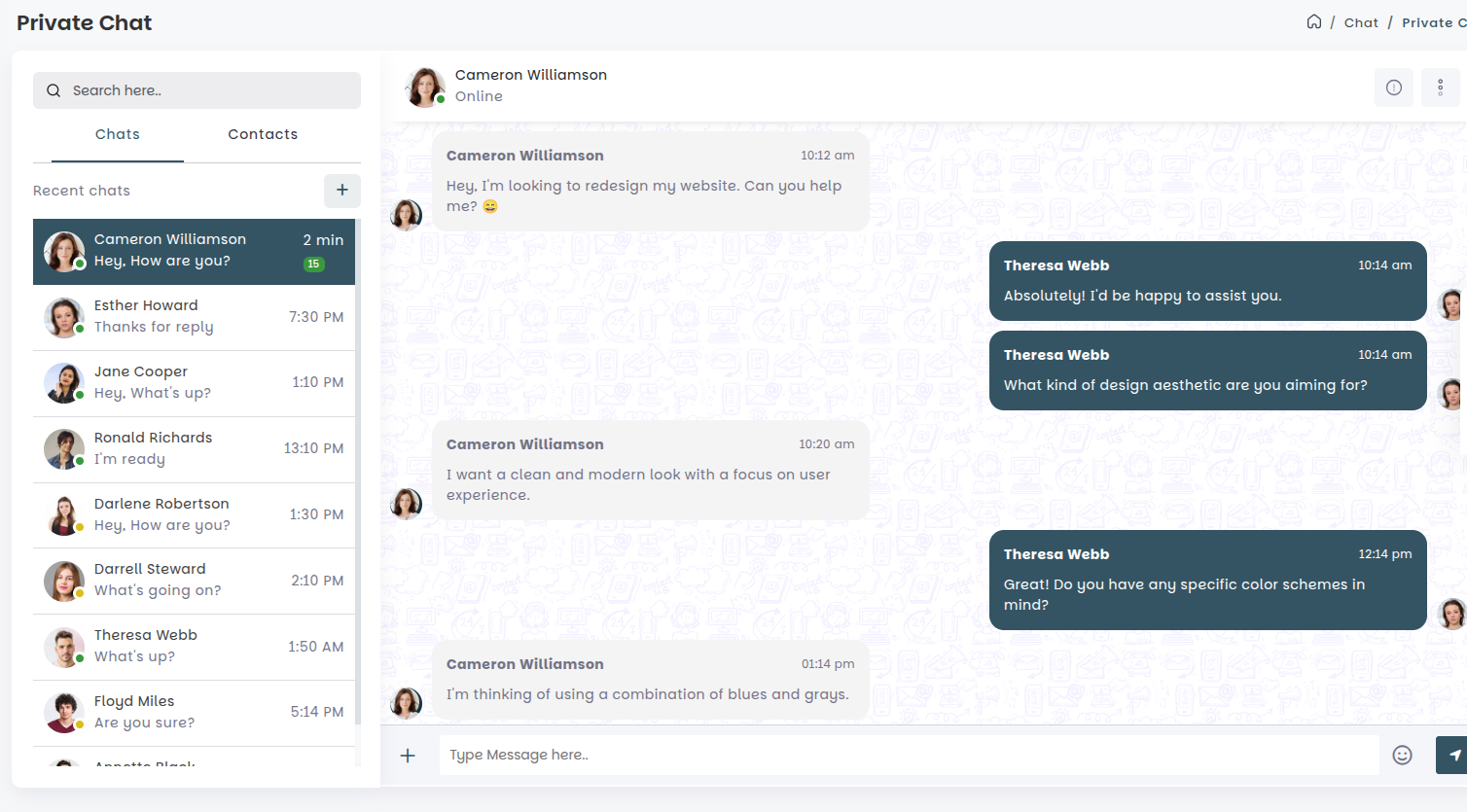Open Floyd Miles conversation

[x=195, y=713]
